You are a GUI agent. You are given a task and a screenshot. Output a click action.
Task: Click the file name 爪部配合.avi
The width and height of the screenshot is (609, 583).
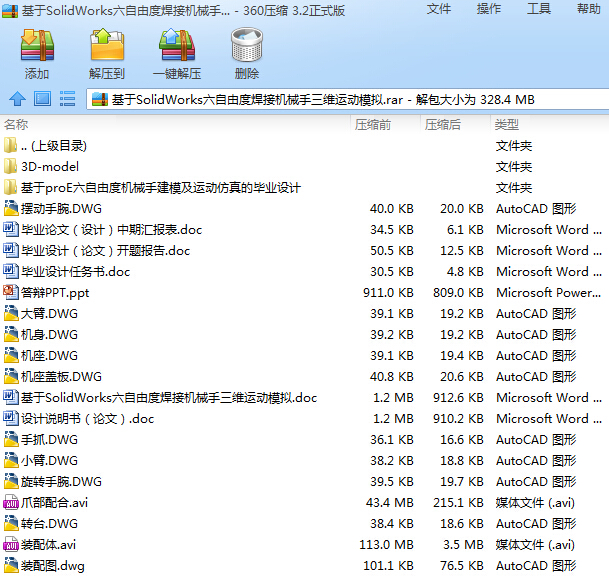pyautogui.click(x=54, y=503)
